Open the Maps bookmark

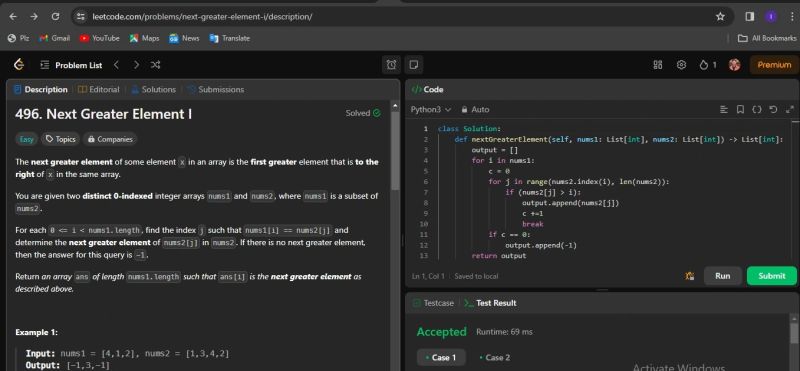click(x=144, y=38)
